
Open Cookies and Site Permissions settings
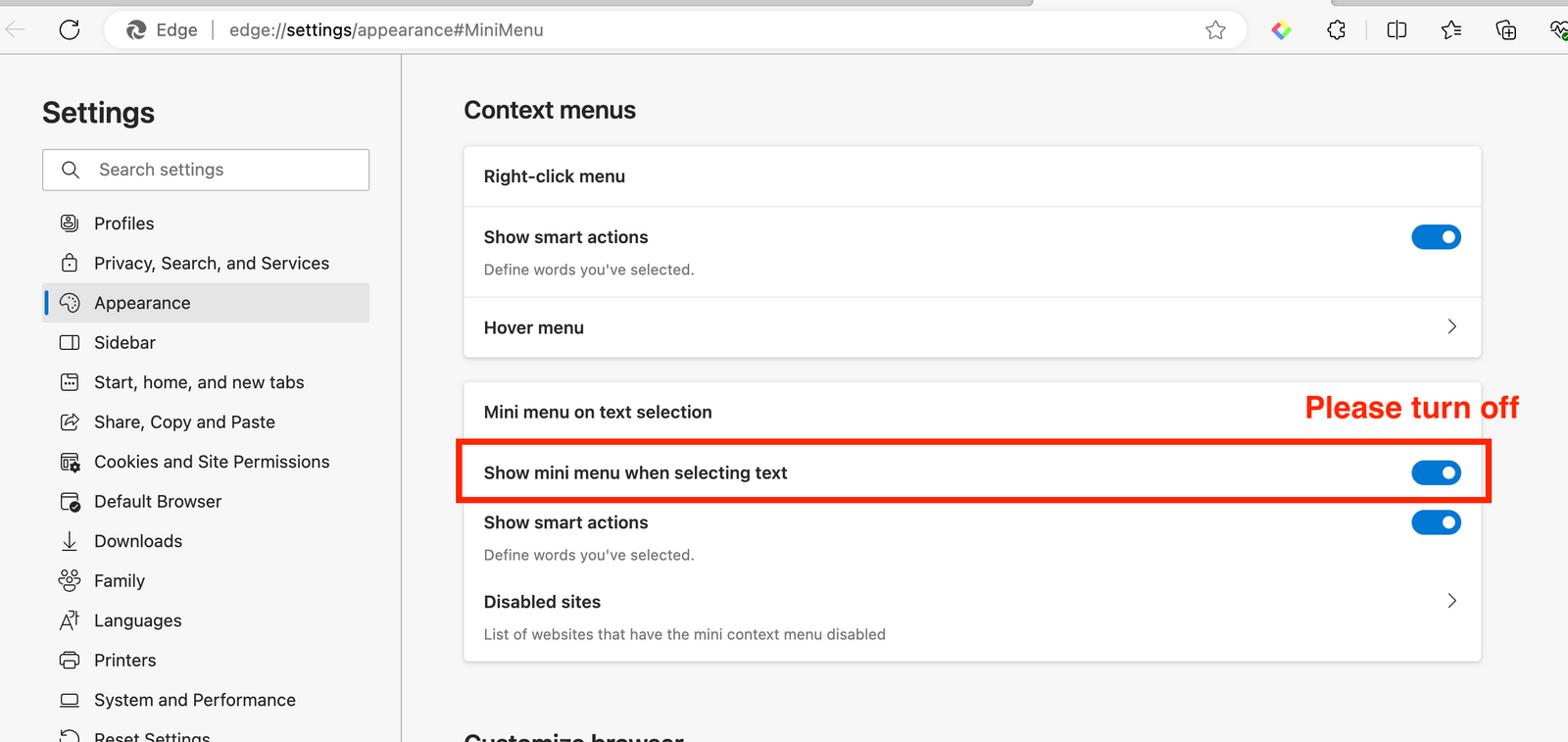212,461
